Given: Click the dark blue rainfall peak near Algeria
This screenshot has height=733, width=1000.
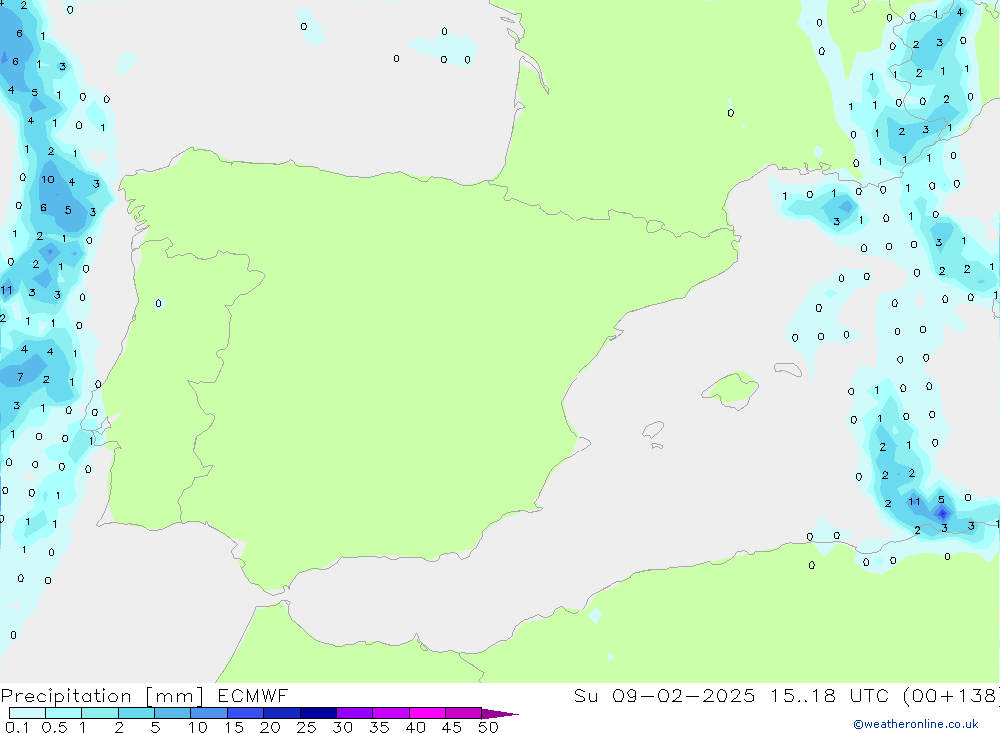Looking at the screenshot, I should (941, 513).
